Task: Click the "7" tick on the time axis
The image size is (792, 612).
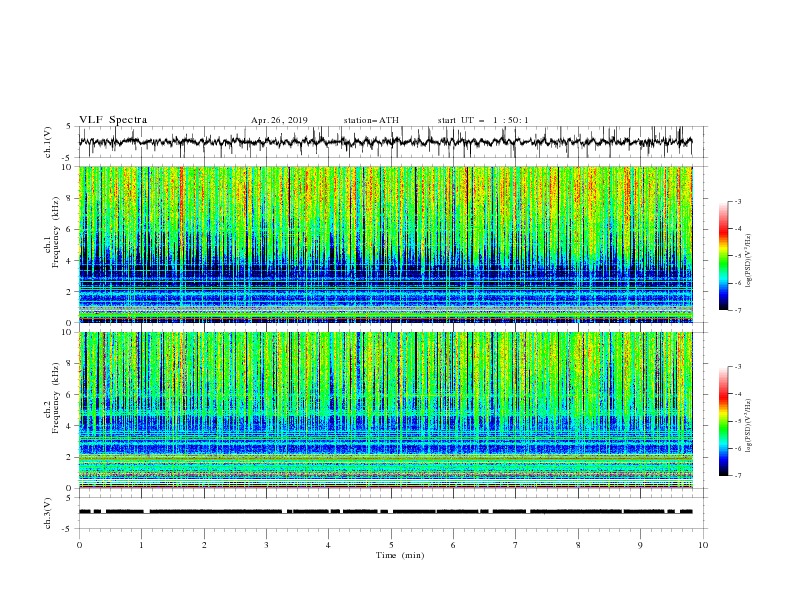Action: [x=516, y=545]
